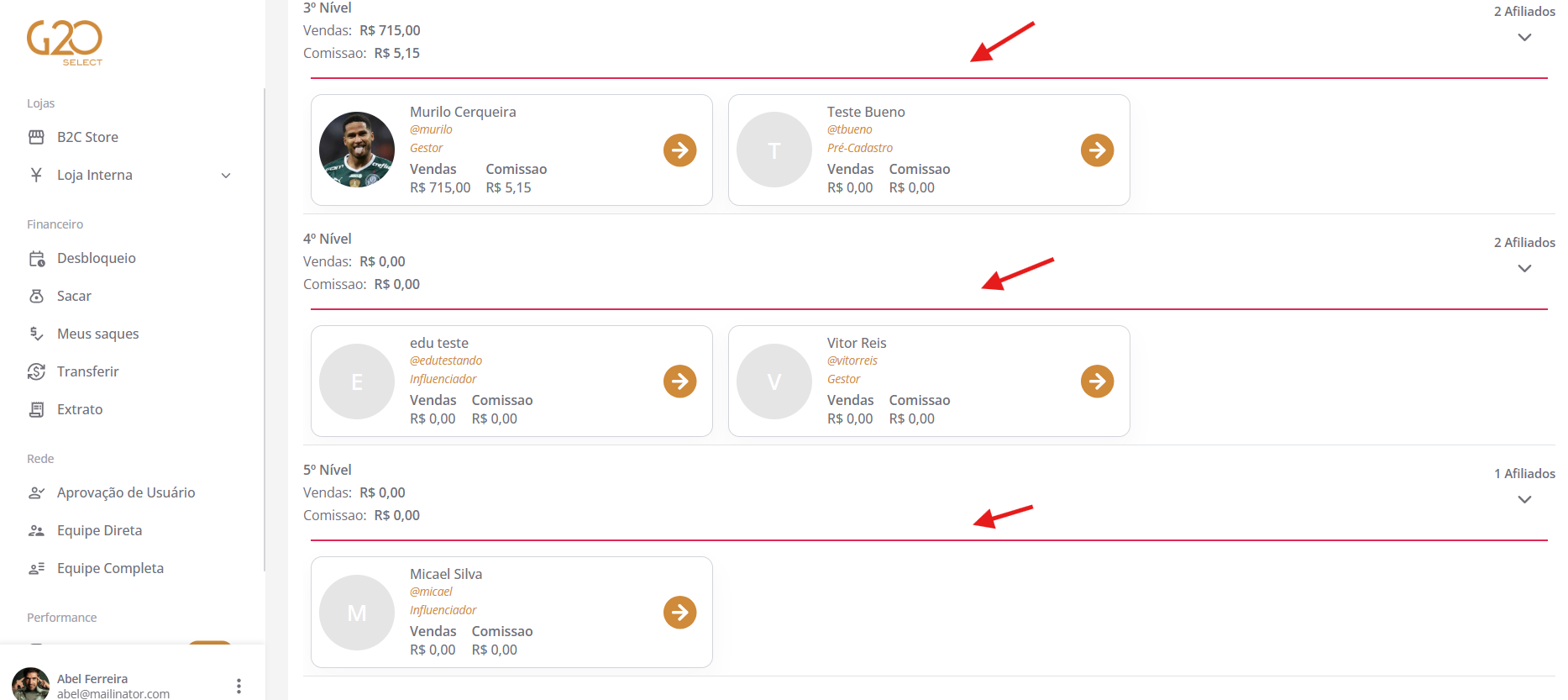Open the Extrato page
The image size is (1568, 700).
click(x=80, y=409)
